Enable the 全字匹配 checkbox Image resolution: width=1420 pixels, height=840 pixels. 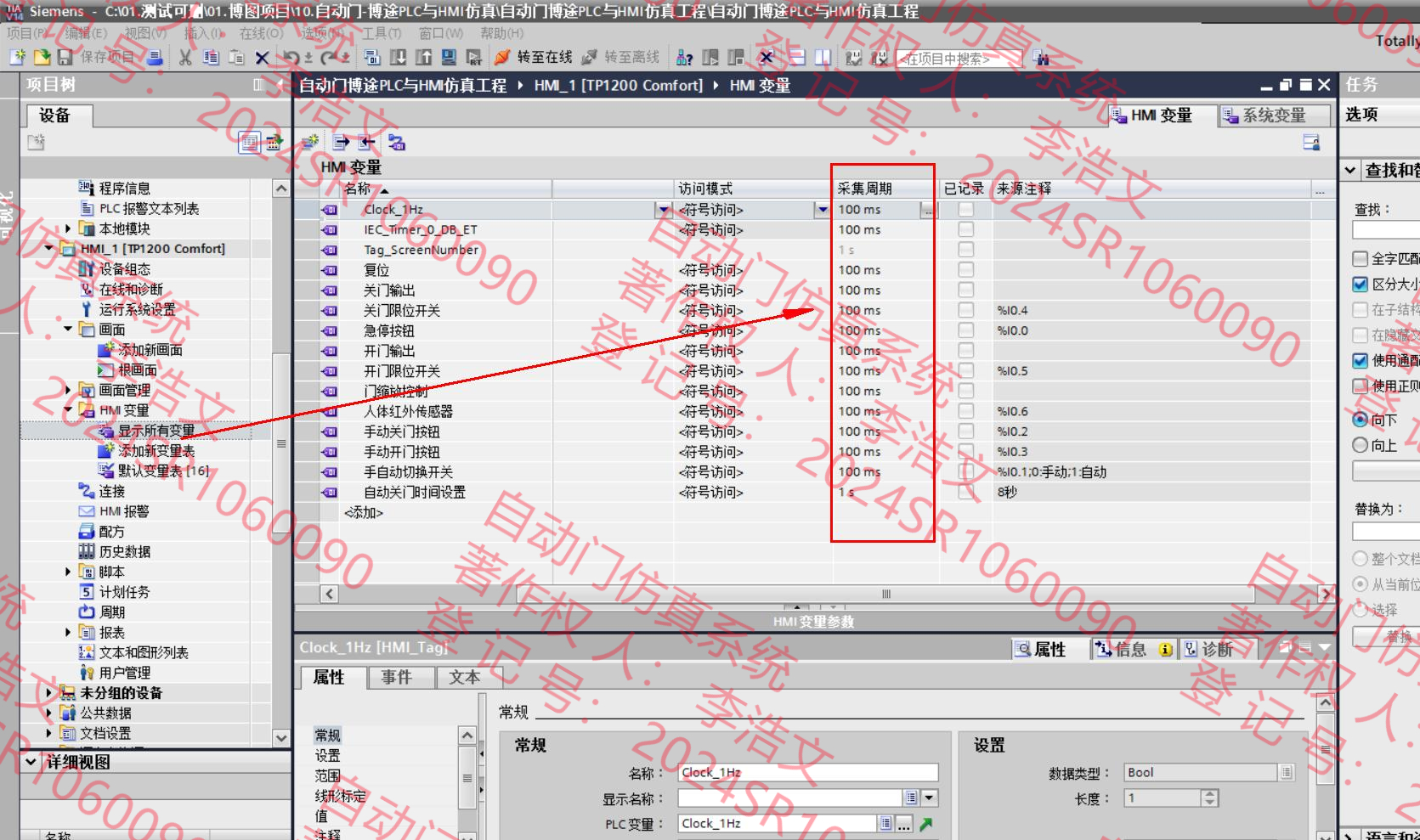point(1361,258)
